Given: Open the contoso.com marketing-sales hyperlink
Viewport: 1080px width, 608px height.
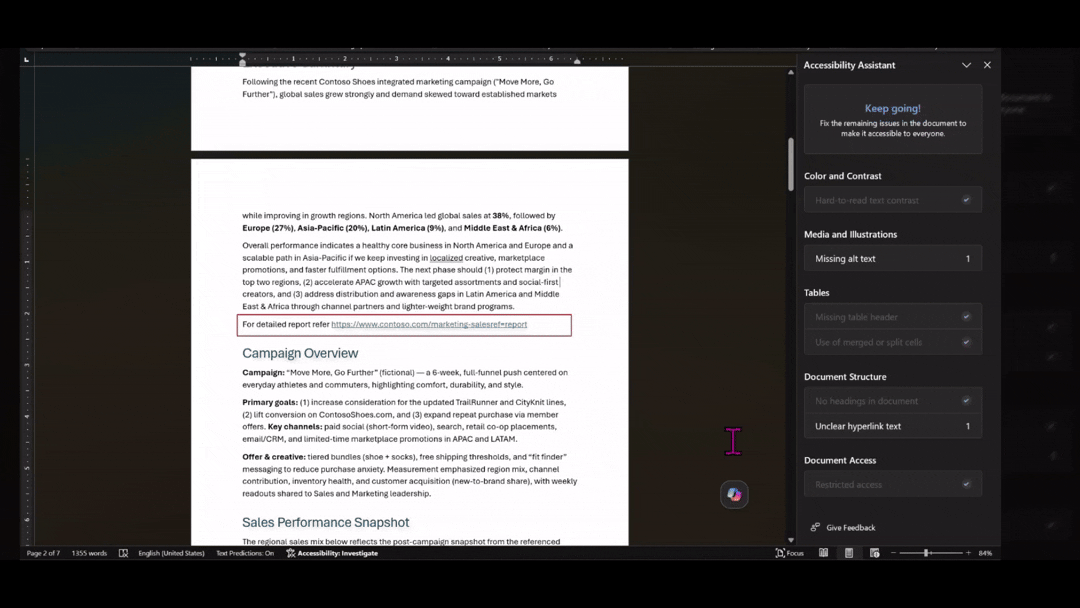Looking at the screenshot, I should pos(429,324).
